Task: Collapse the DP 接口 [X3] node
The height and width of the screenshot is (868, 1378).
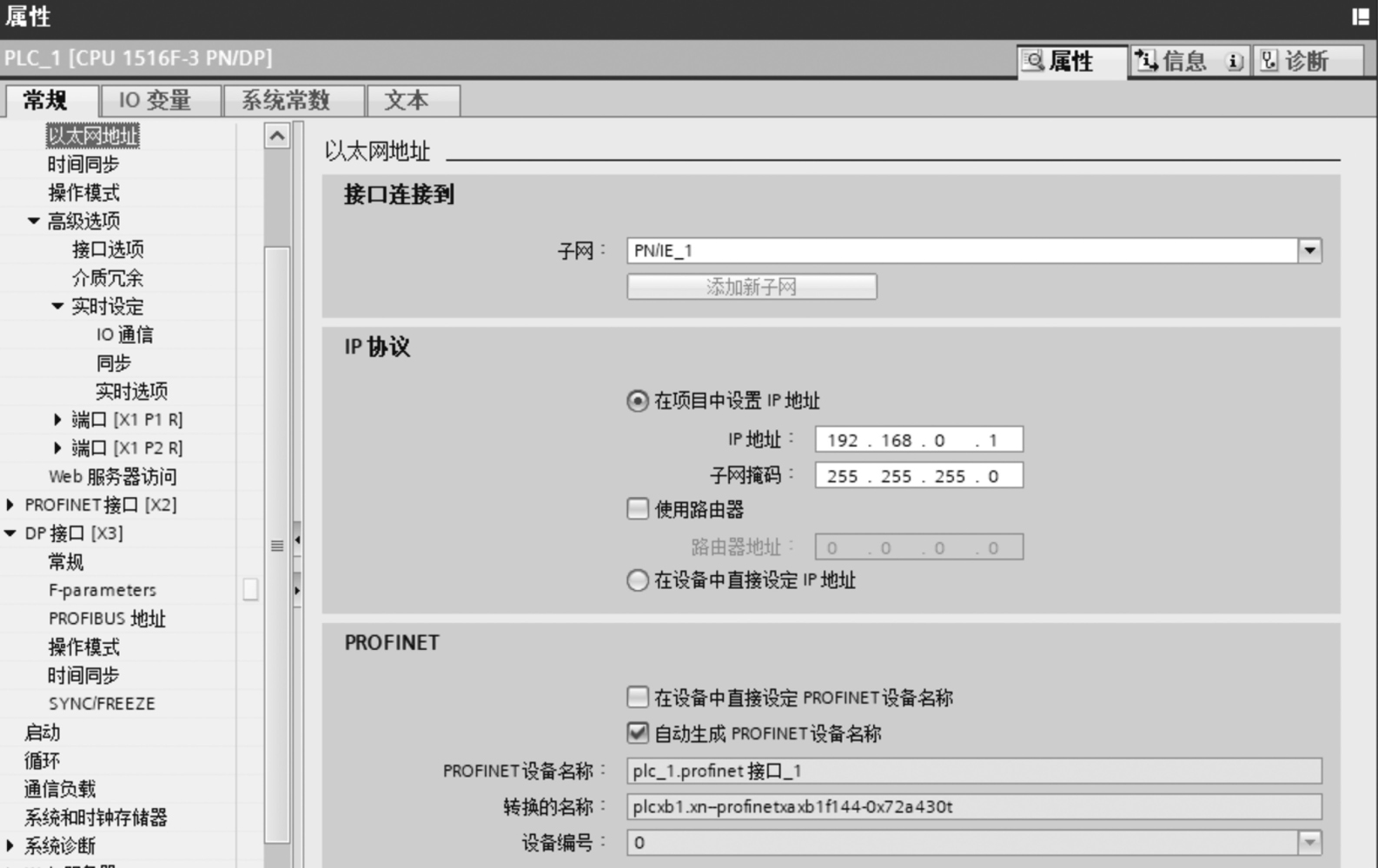Action: [10, 533]
